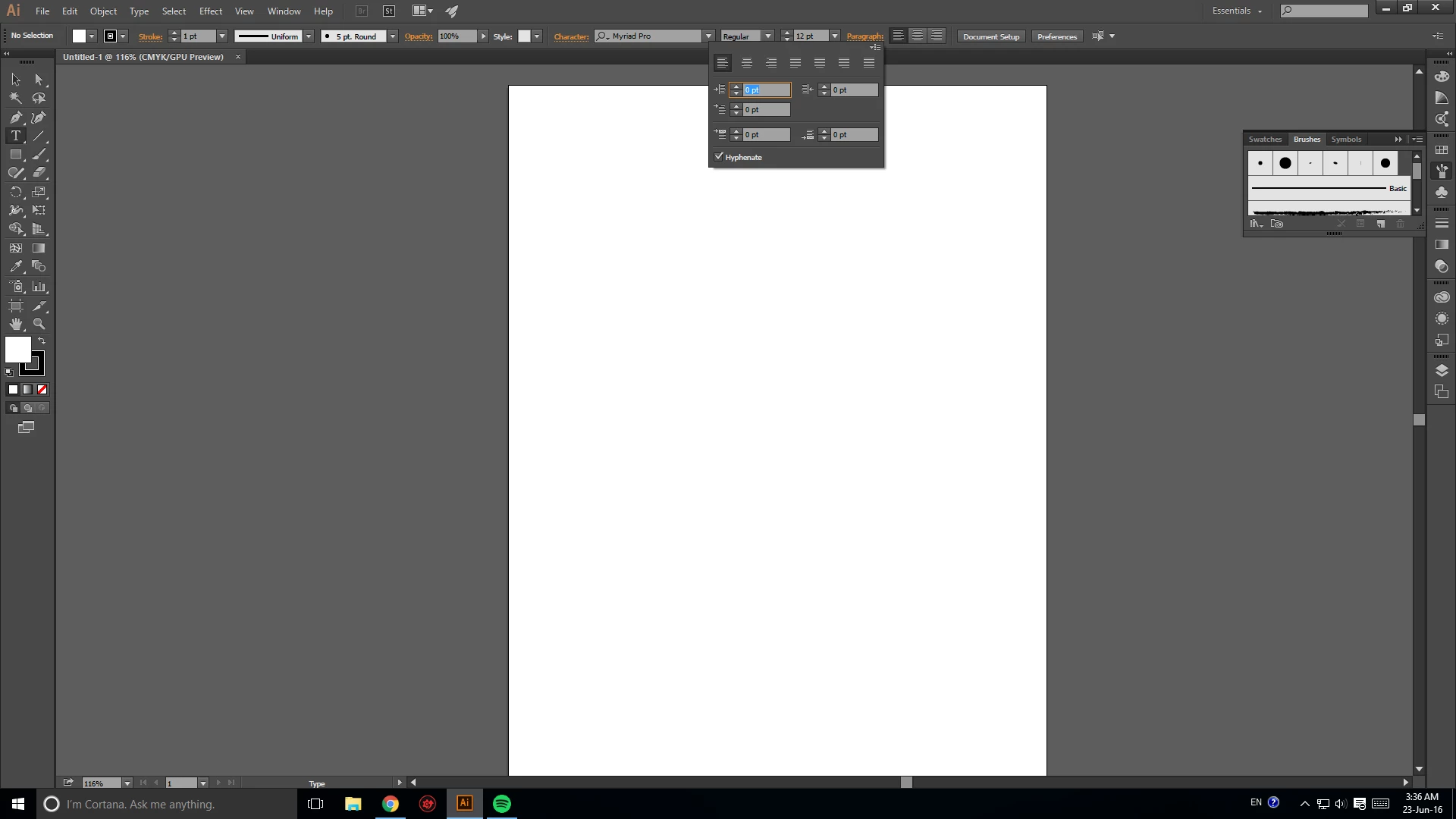1456x819 pixels.
Task: Open the Effect menu
Action: 211,11
